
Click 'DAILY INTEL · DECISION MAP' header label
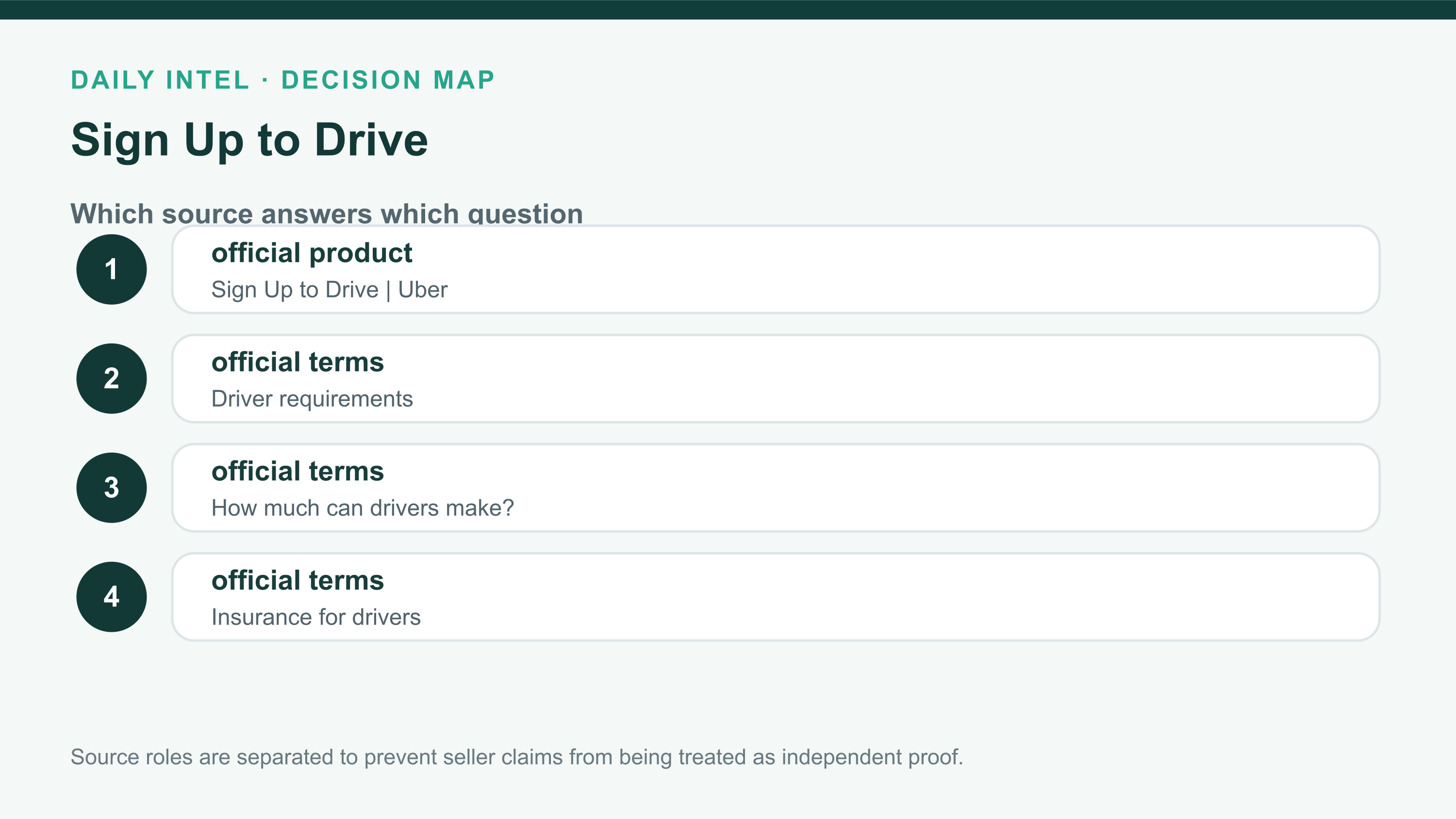282,80
